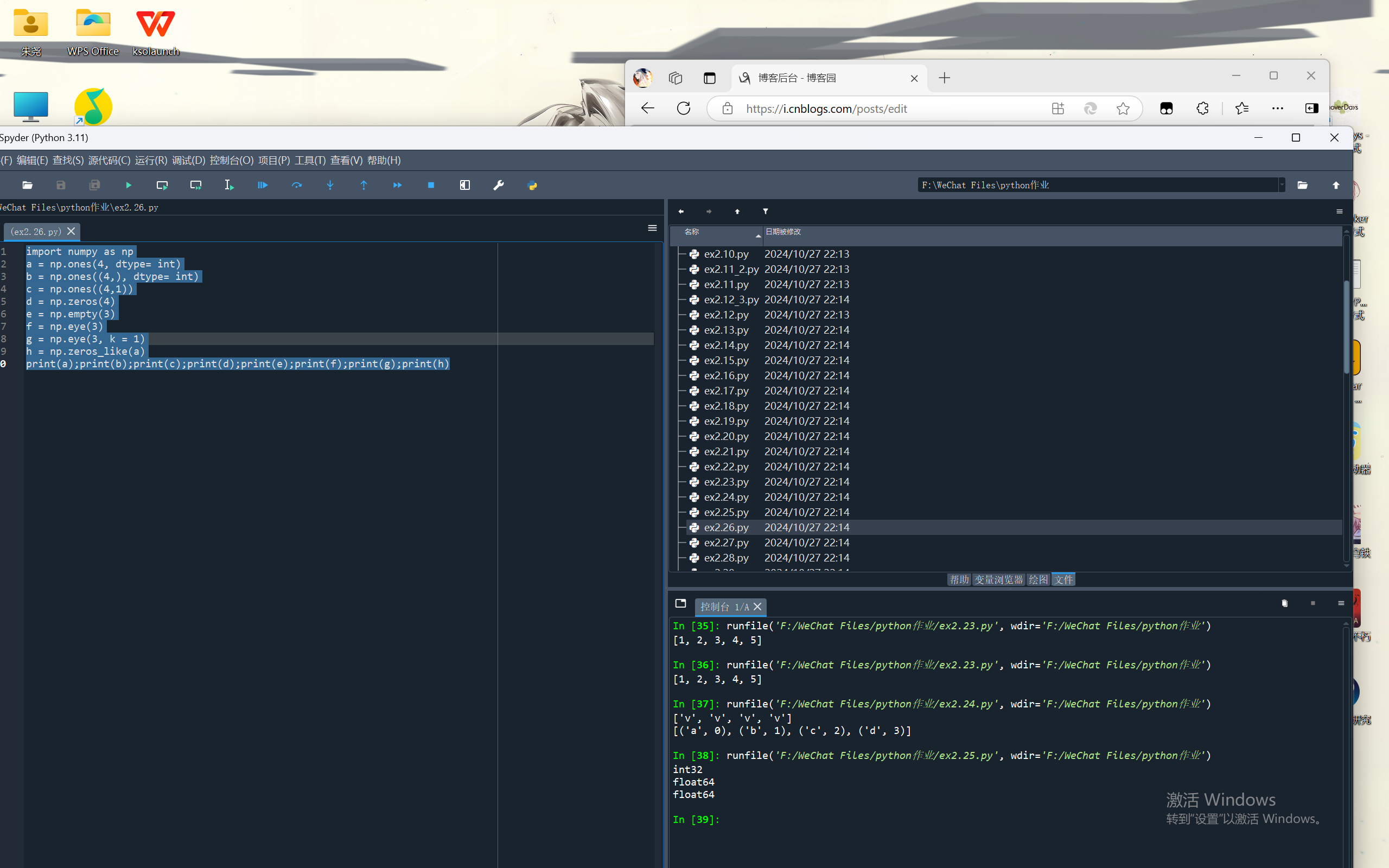Open browser extensions puzzle icon

pos(1202,108)
